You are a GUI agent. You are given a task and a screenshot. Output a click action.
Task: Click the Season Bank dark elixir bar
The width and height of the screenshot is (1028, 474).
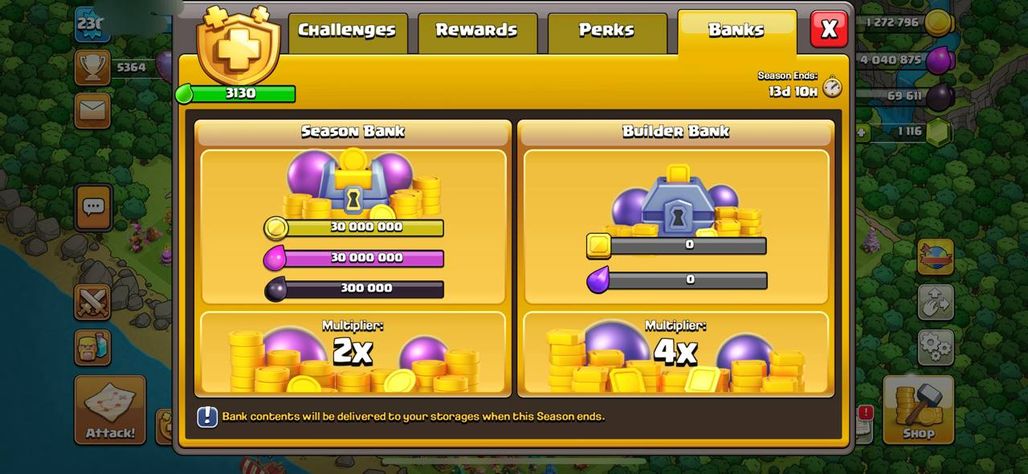click(x=354, y=288)
